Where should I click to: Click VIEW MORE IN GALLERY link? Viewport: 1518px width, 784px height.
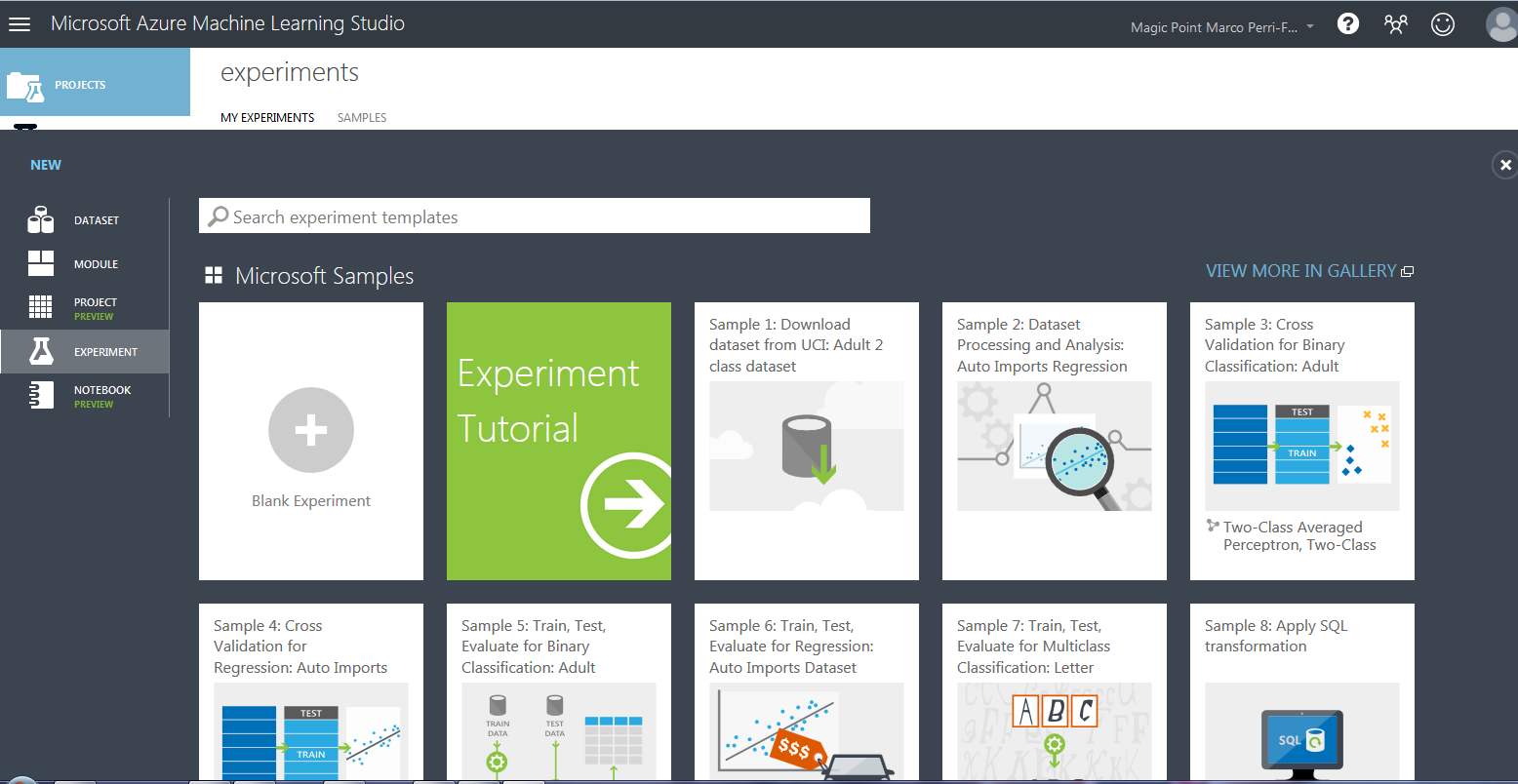(x=1300, y=271)
